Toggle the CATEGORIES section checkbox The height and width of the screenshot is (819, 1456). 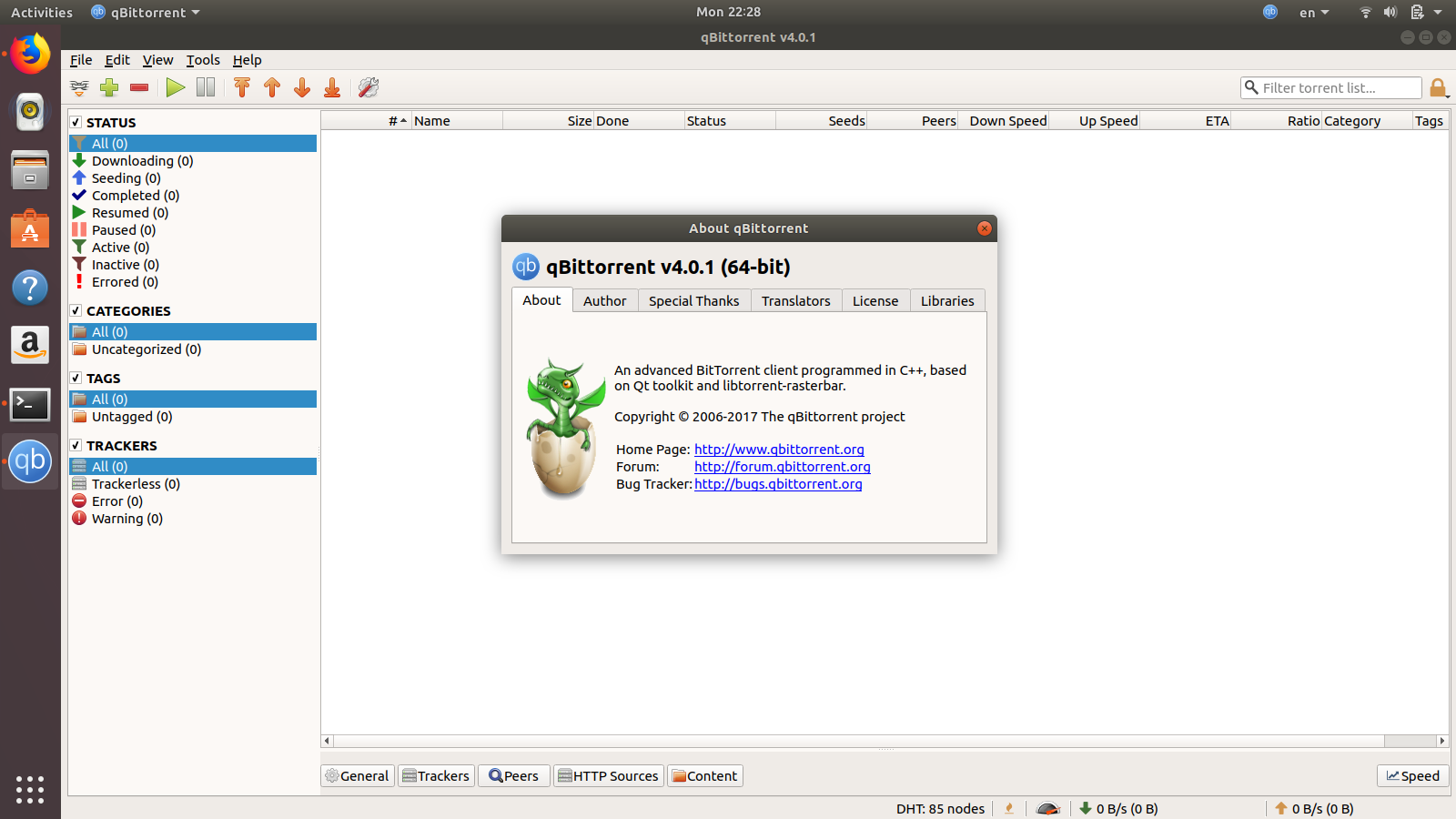[x=76, y=310]
